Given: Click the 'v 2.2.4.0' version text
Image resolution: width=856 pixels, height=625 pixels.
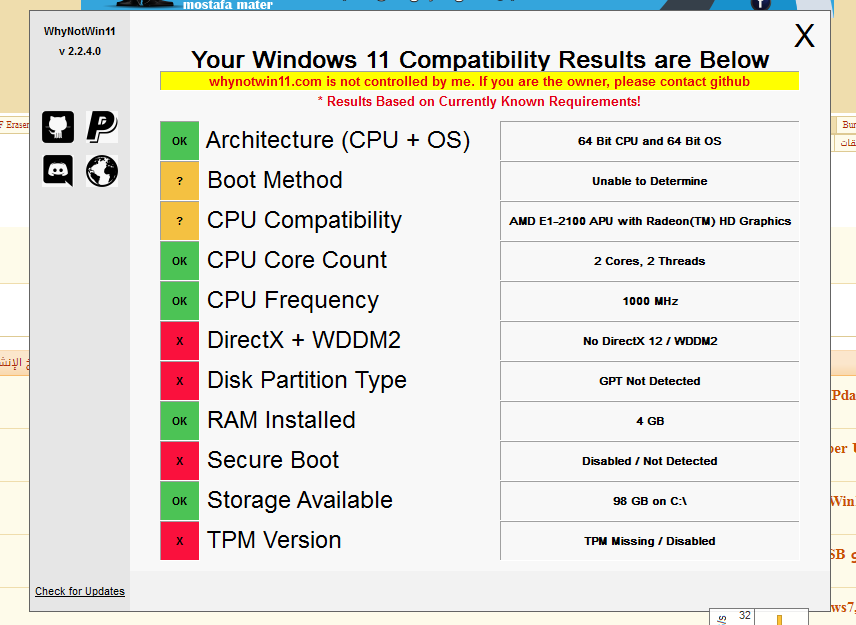Looking at the screenshot, I should pyautogui.click(x=80, y=51).
